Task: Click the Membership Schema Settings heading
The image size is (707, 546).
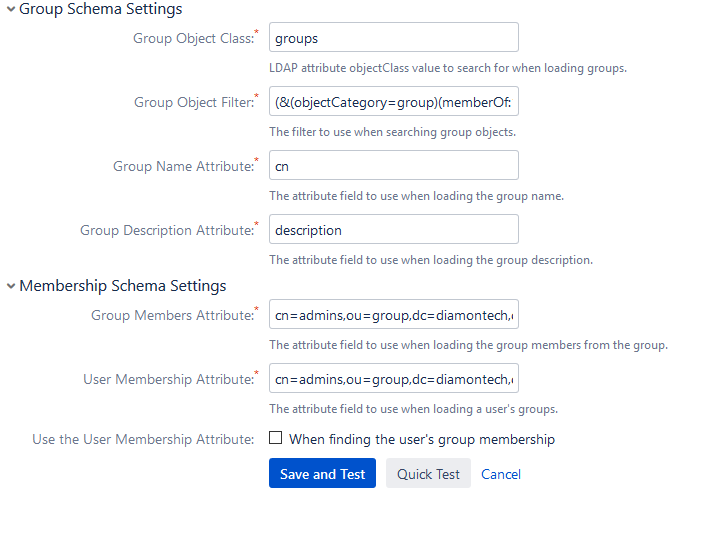Action: (x=123, y=286)
